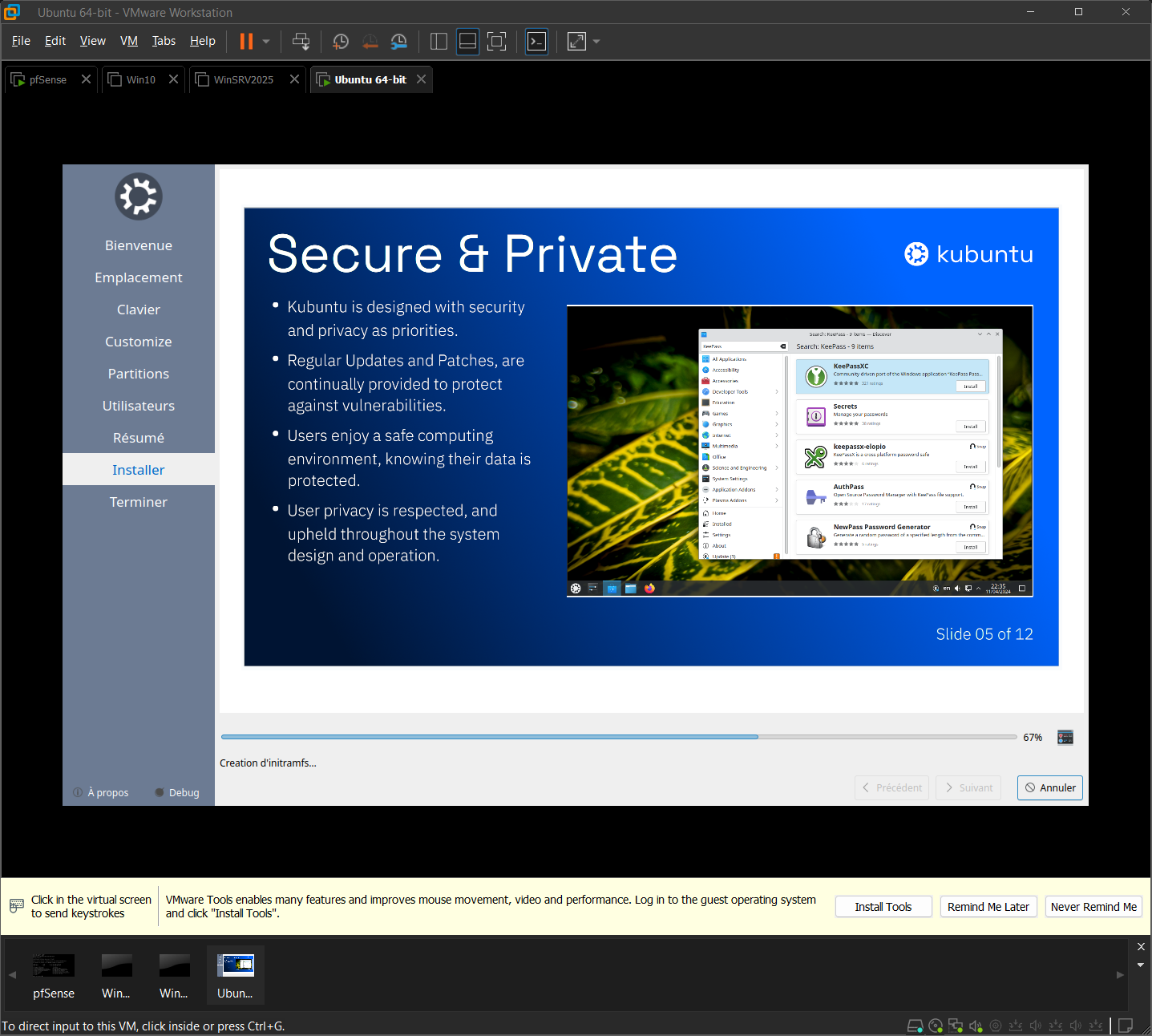Toggle the Debug option in installer

[177, 792]
